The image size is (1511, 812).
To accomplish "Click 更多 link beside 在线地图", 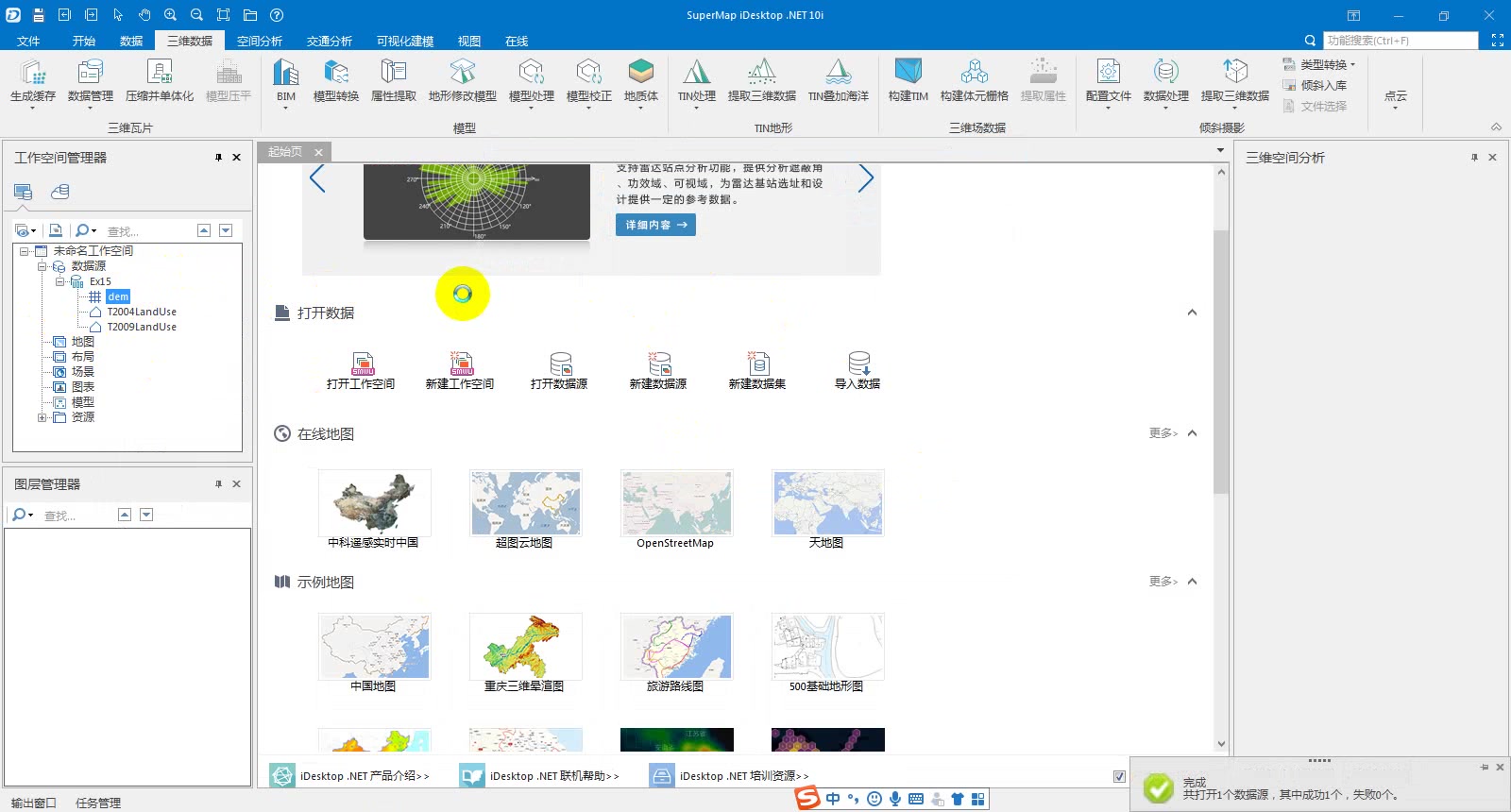I will point(1163,433).
